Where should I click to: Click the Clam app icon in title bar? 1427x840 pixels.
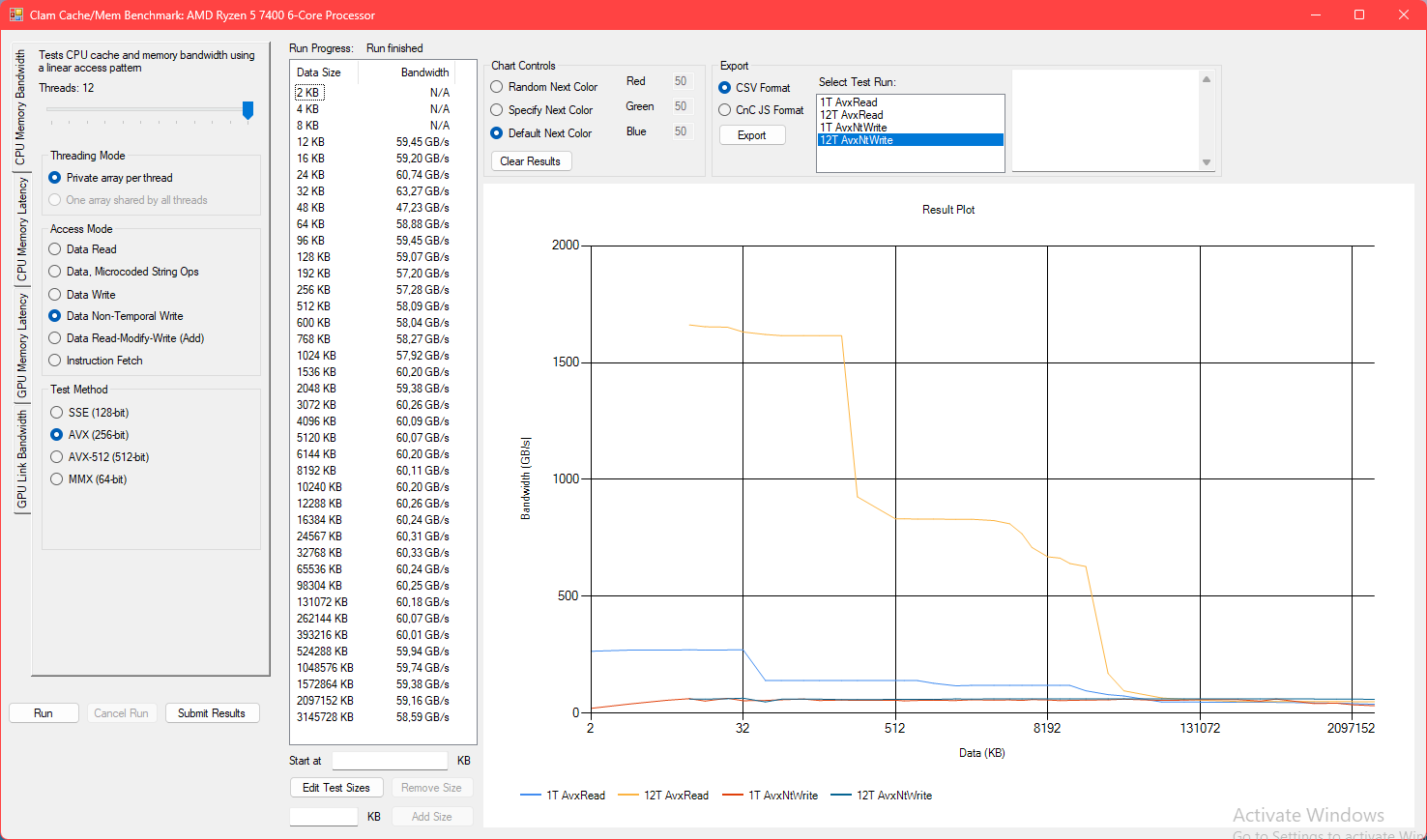coord(15,14)
